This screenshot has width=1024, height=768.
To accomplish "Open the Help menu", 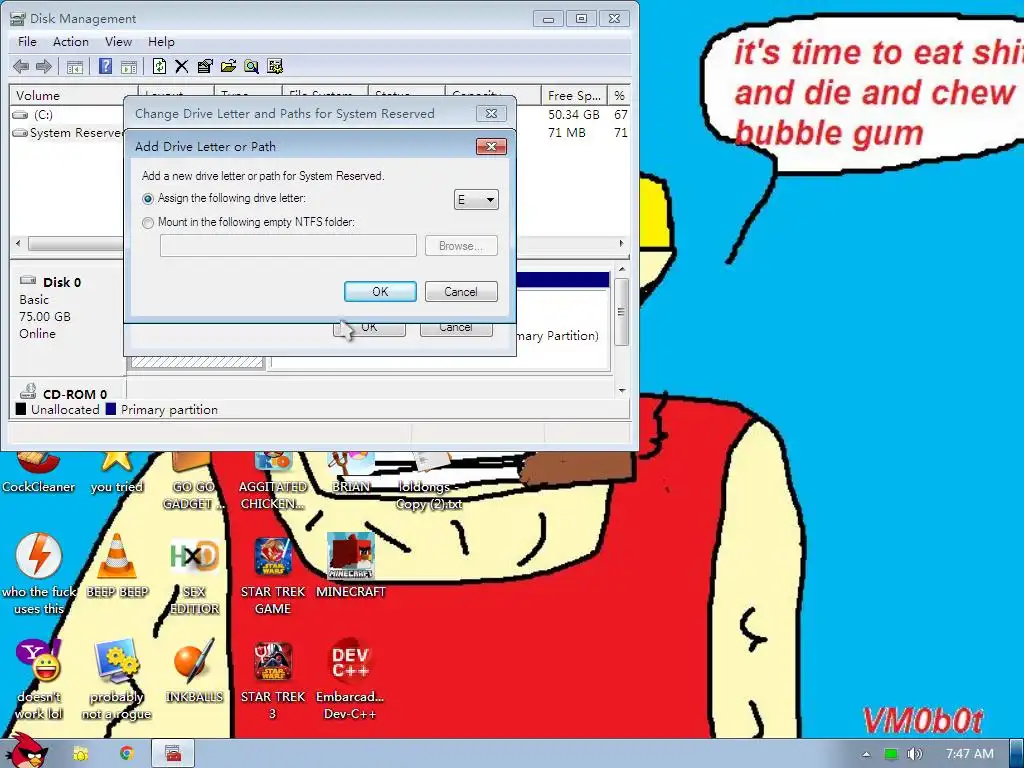I will coord(161,42).
